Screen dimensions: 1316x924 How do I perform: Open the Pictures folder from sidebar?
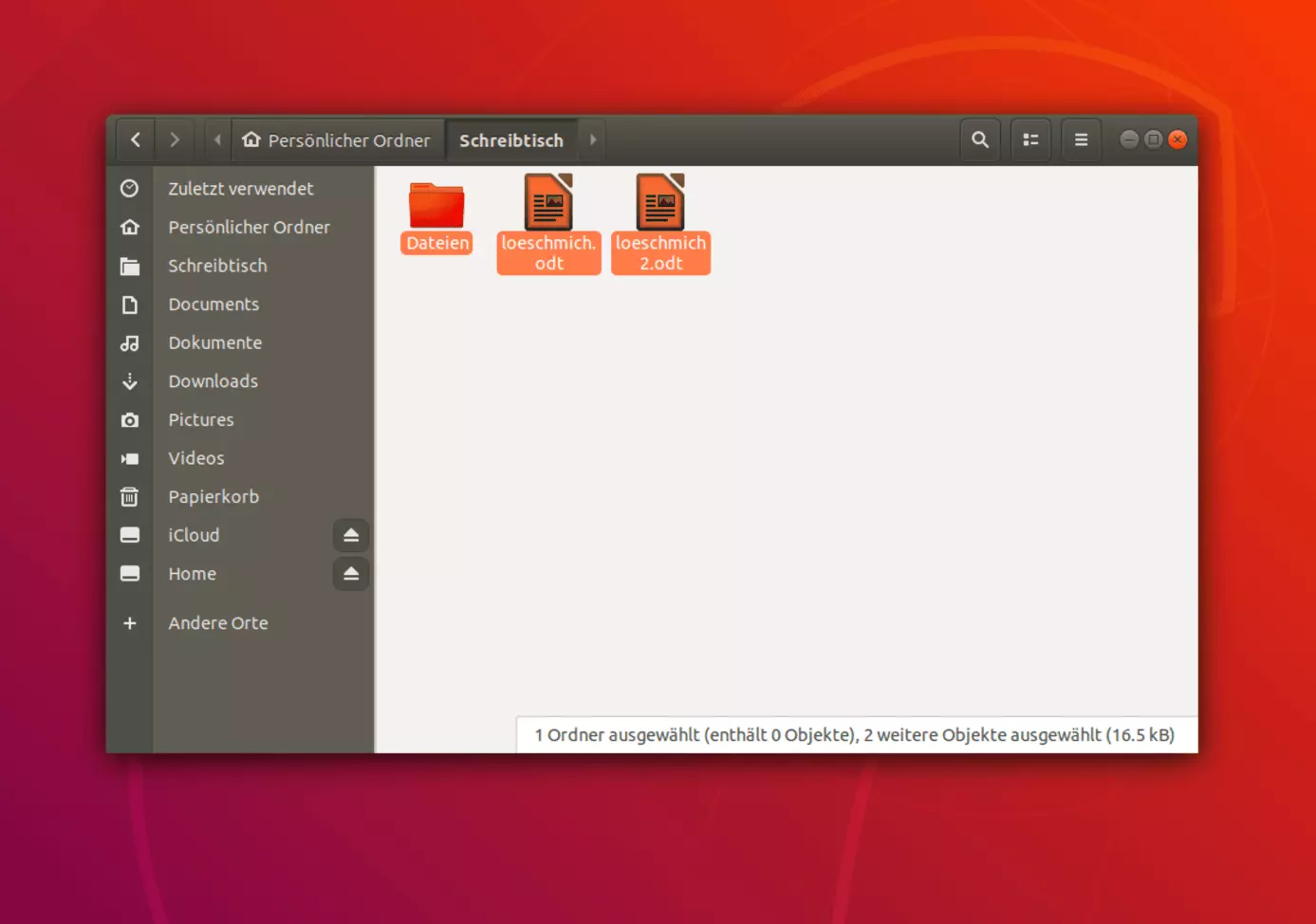tap(201, 419)
